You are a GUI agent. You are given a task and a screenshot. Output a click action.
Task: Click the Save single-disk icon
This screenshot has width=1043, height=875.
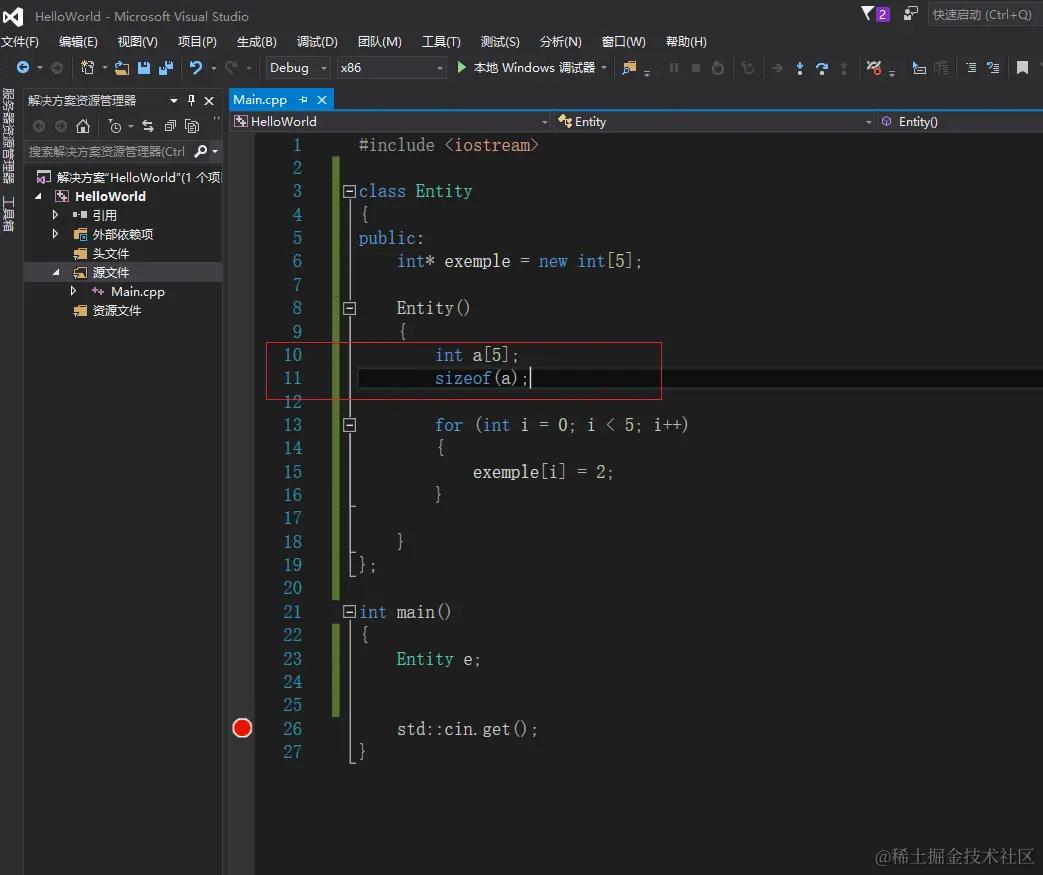144,67
